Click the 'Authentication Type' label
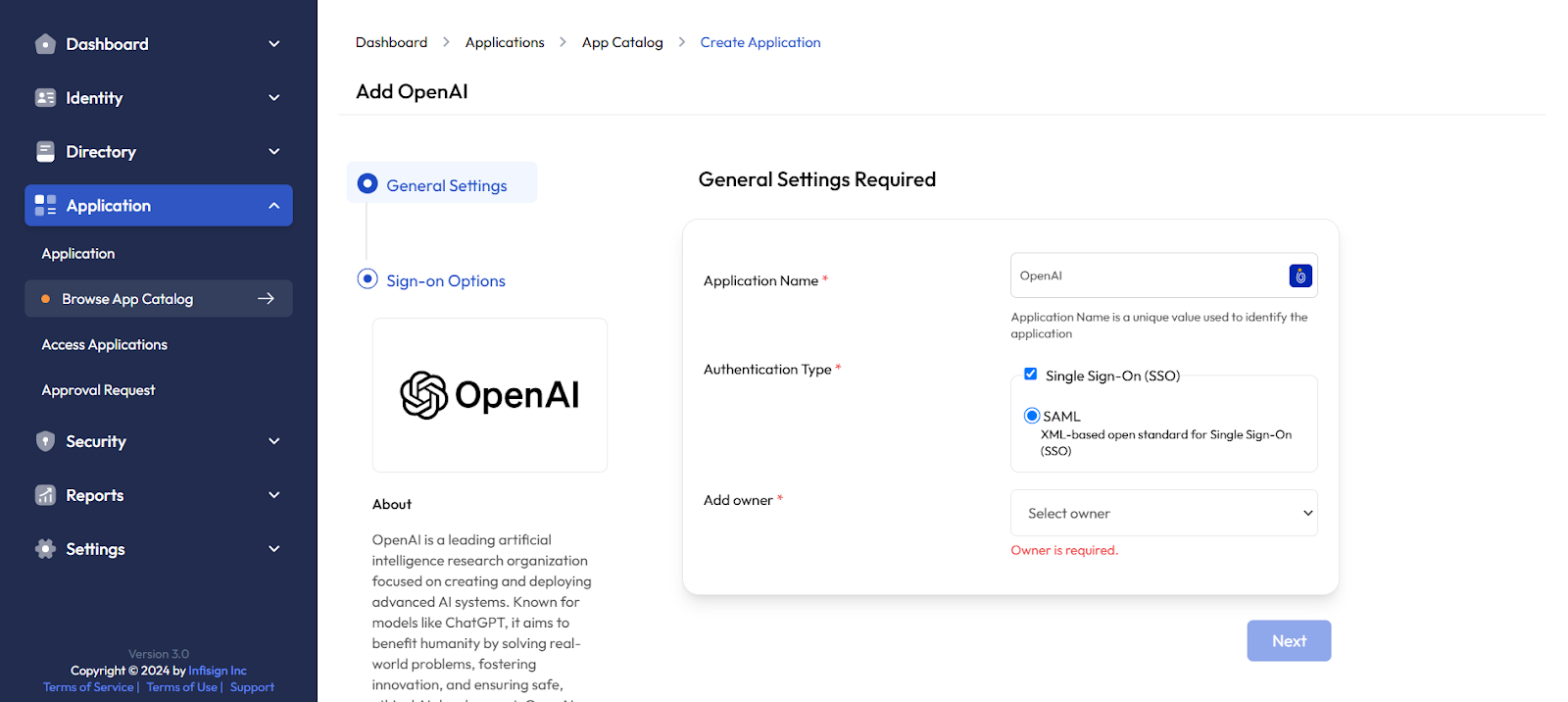Screen dimensions: 1568x702 point(767,370)
